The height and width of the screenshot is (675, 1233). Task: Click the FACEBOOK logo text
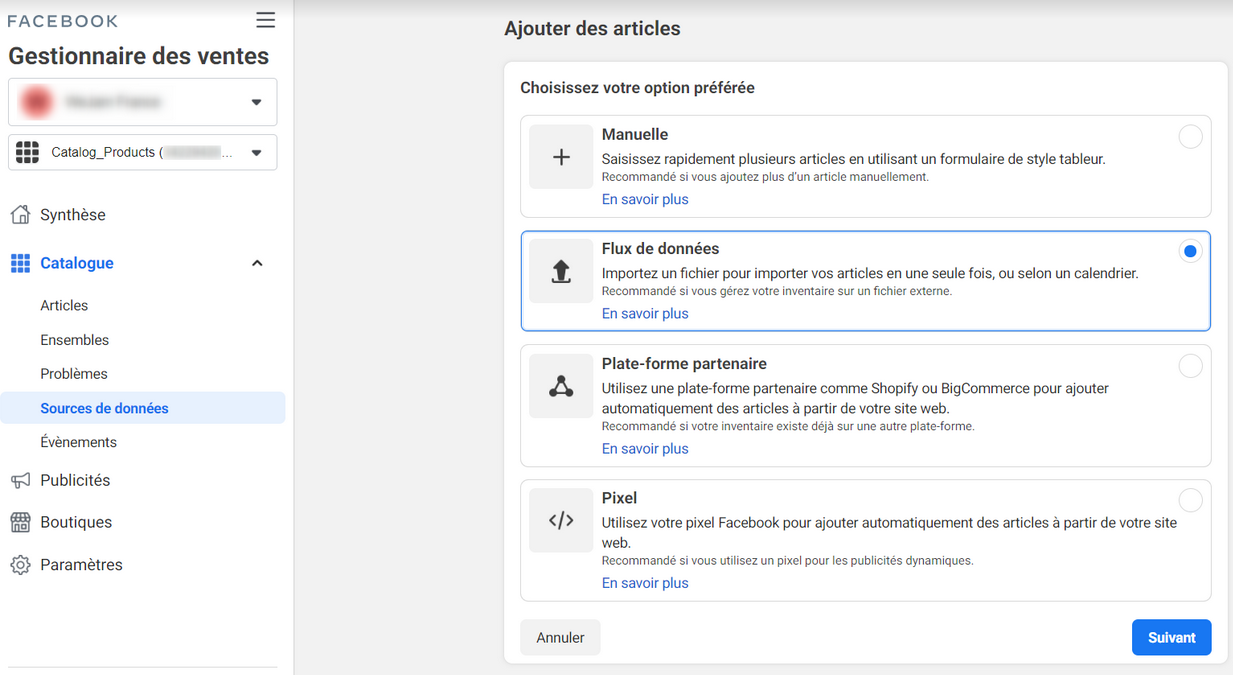tap(63, 21)
